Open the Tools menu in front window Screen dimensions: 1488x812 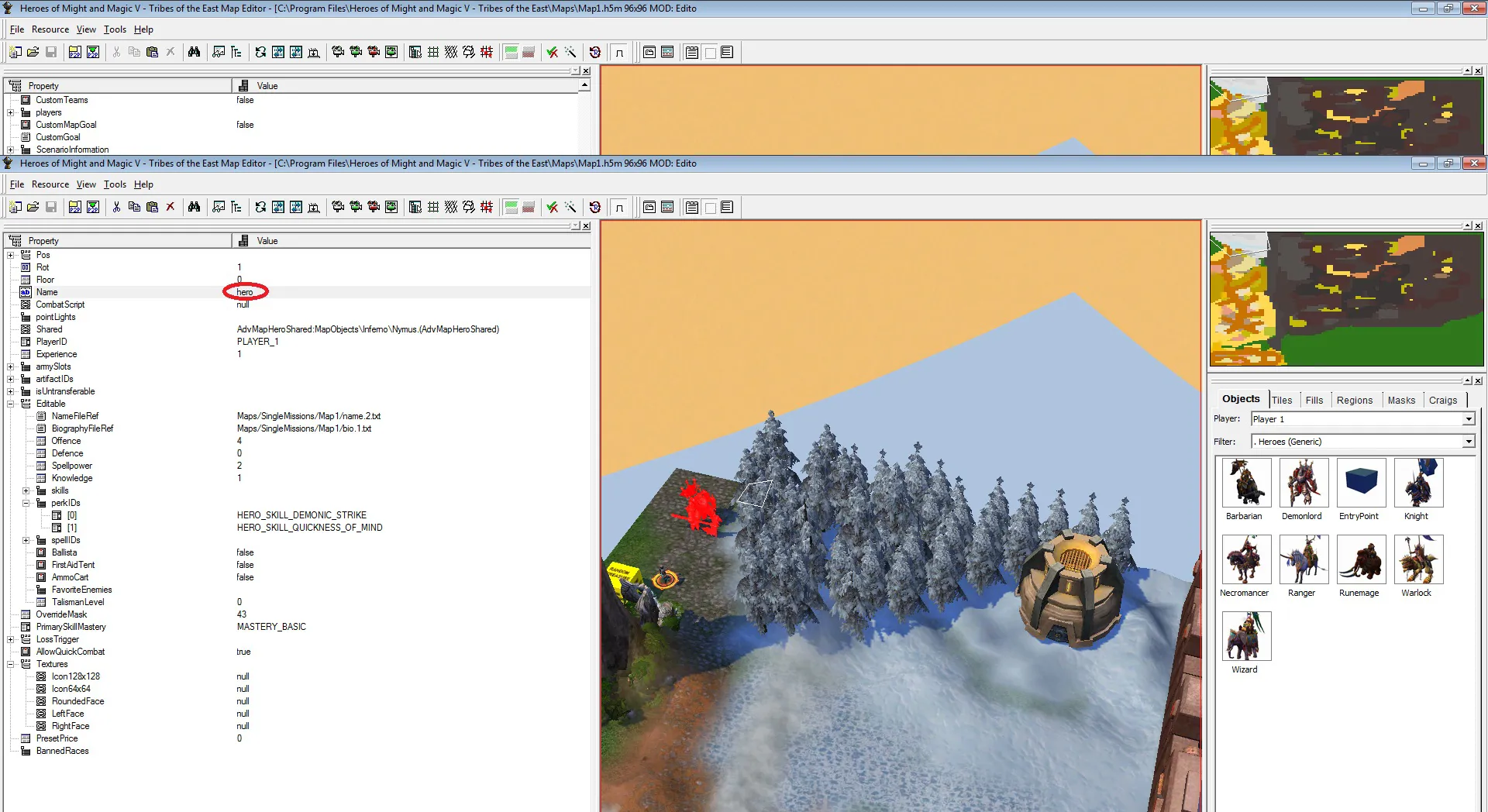115,184
